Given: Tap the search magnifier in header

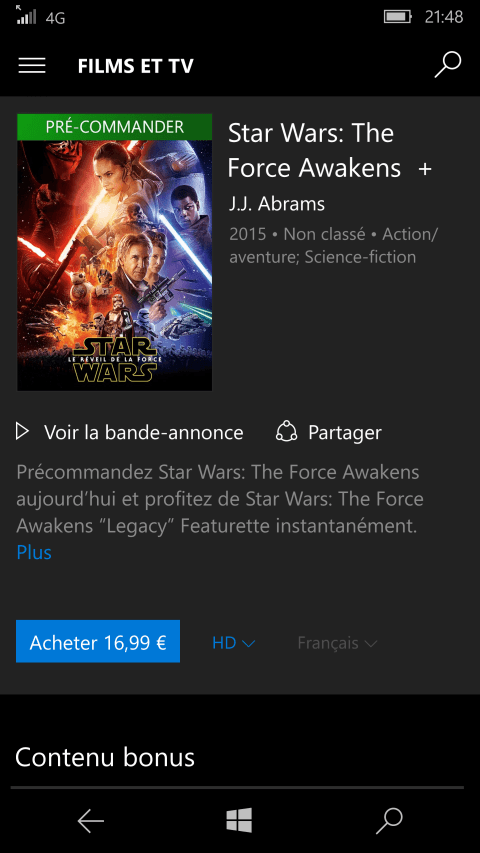Looking at the screenshot, I should [448, 65].
